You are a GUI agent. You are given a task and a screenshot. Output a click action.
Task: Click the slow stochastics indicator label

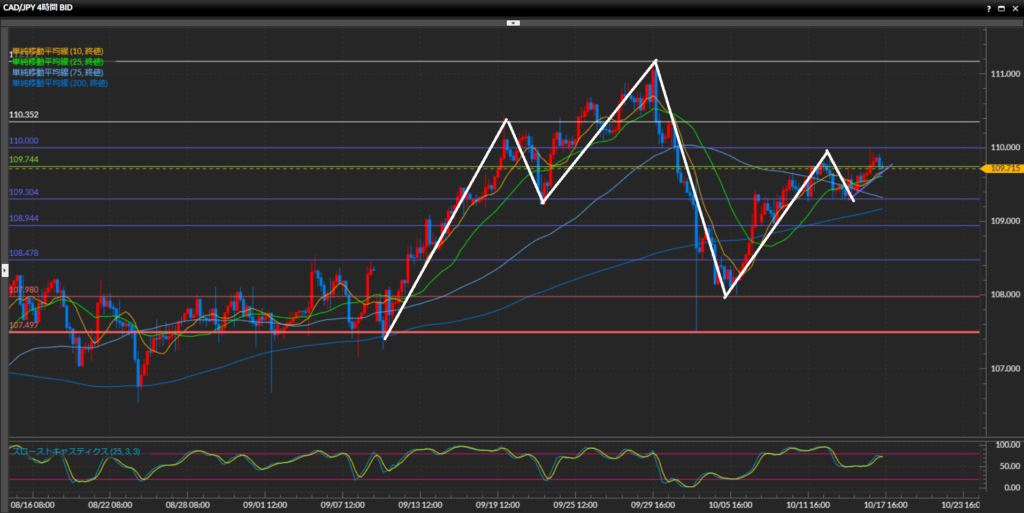75,452
